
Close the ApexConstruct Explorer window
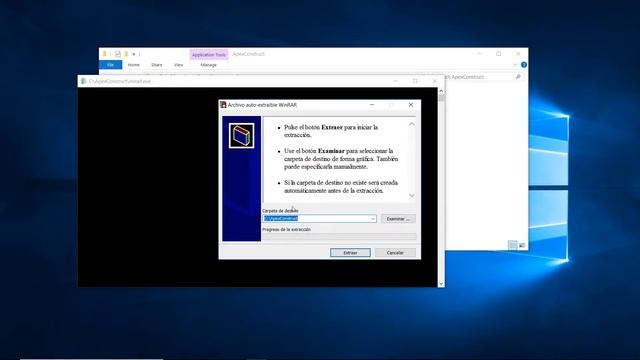(518, 54)
